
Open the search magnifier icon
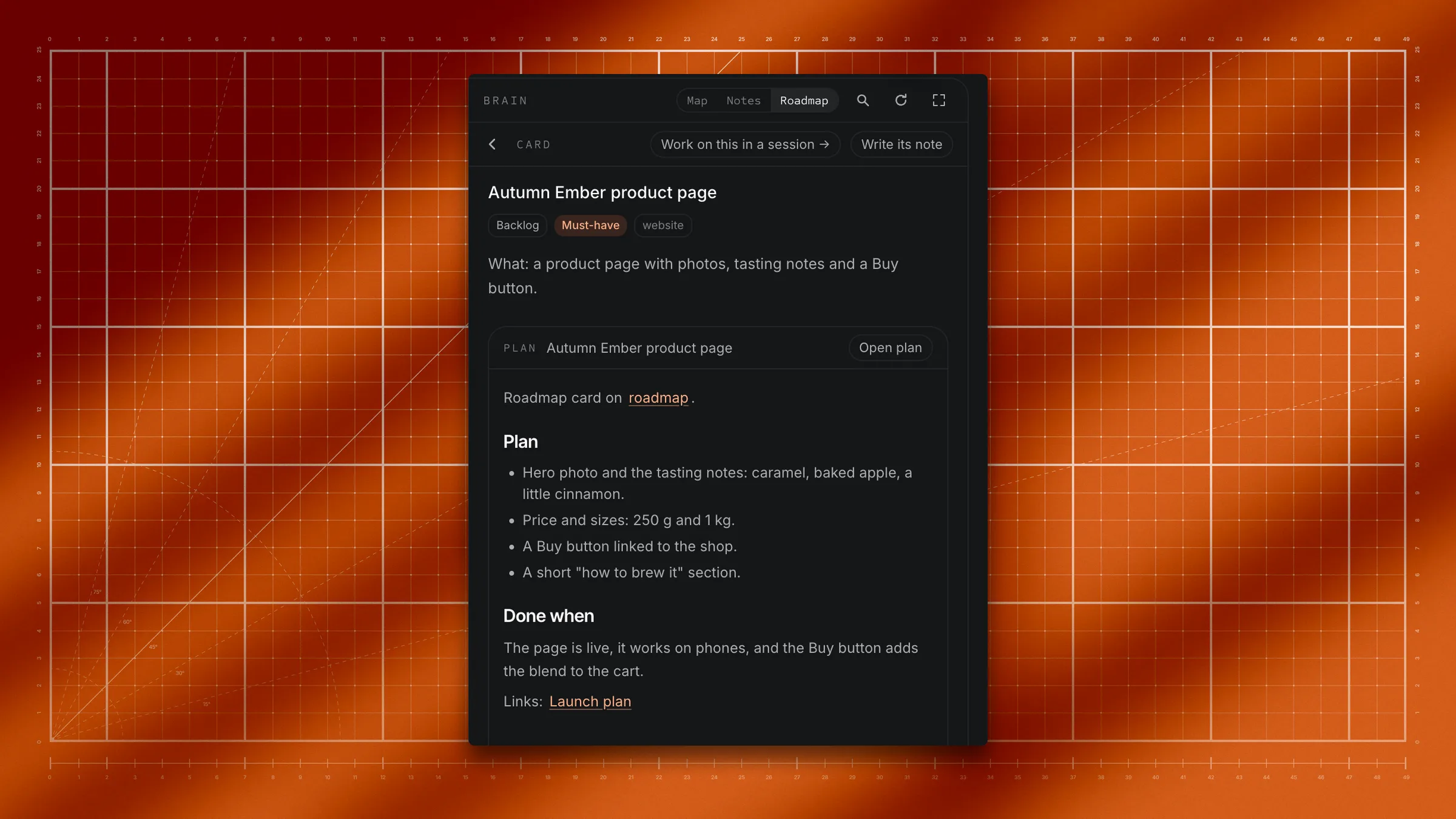pyautogui.click(x=863, y=100)
